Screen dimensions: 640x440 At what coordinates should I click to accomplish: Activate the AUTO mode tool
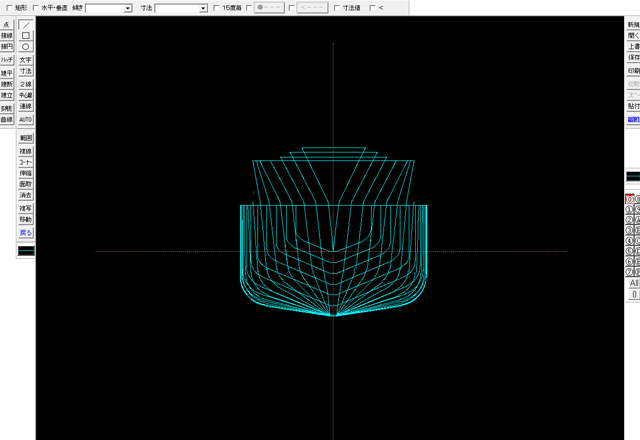click(26, 120)
